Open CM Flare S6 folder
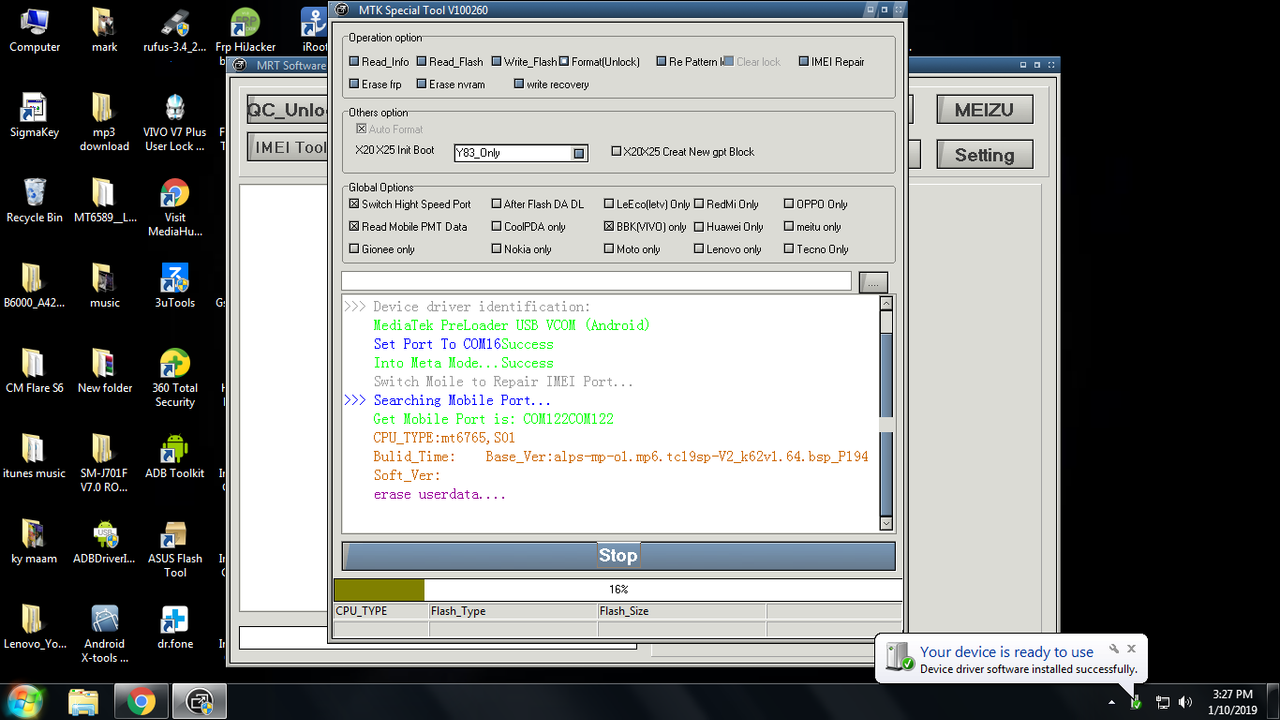Viewport: 1280px width, 720px height. coord(34,372)
